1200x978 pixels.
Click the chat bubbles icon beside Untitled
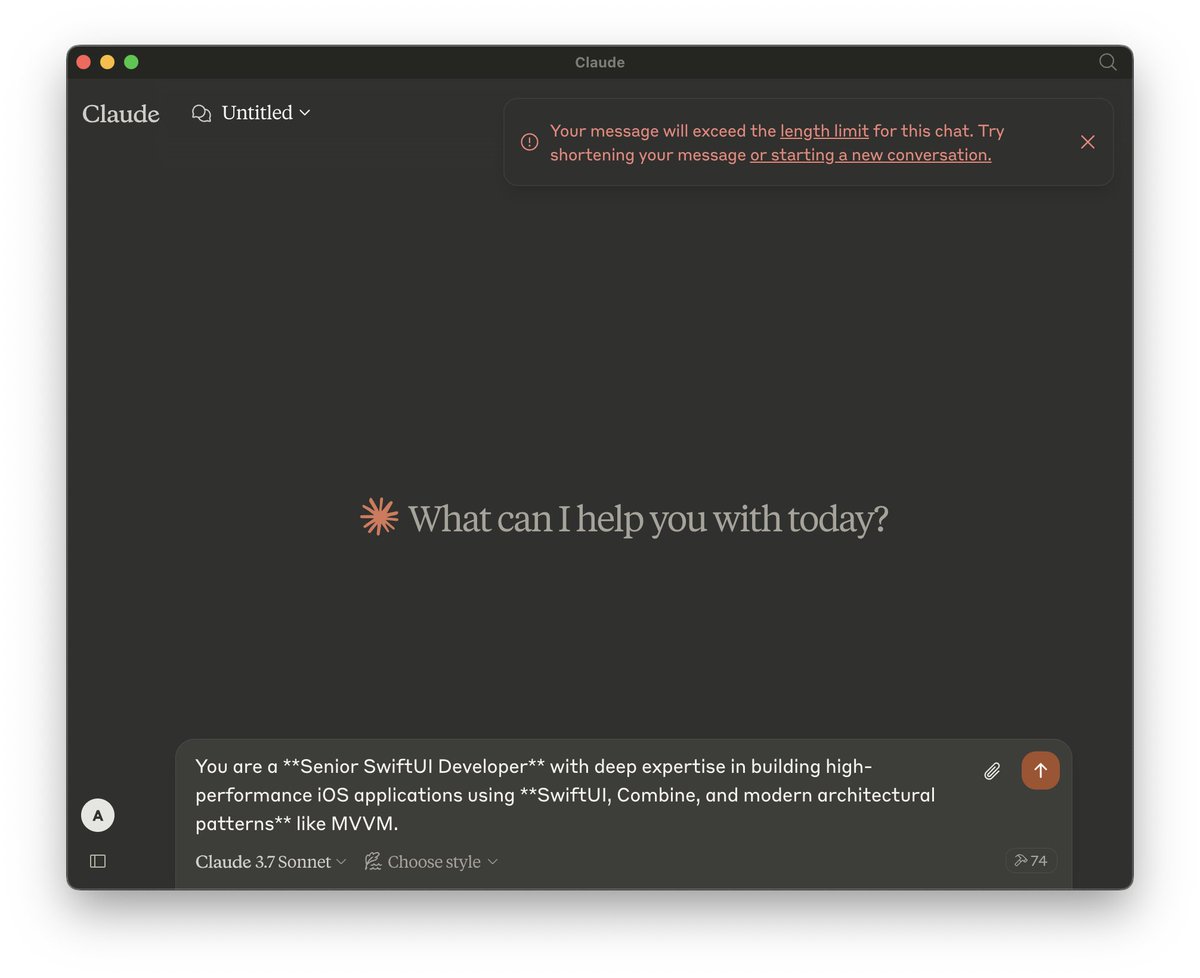coord(201,113)
